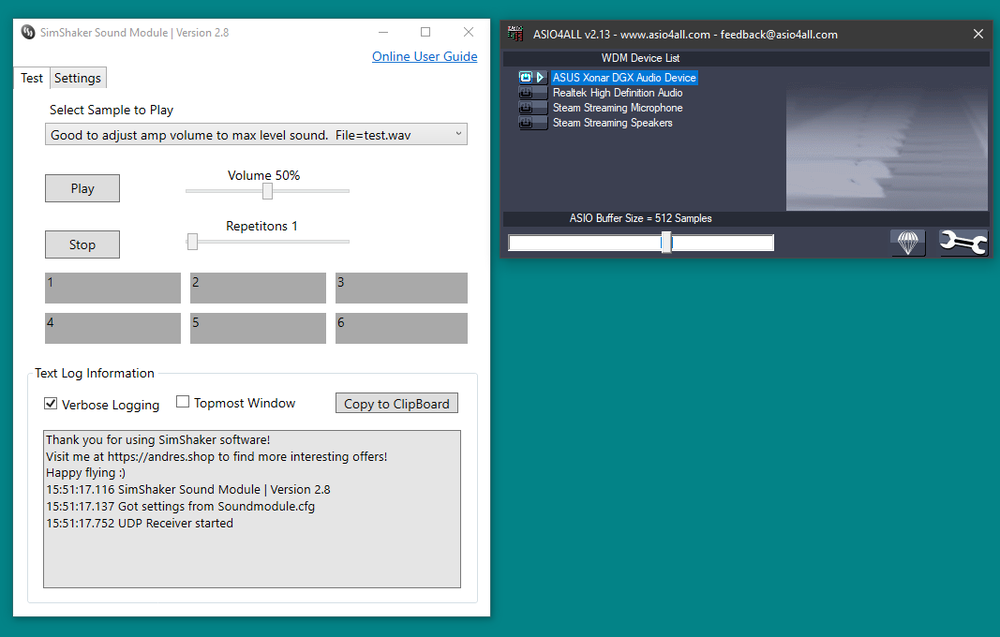Viewport: 1000px width, 637px height.
Task: Click the 'ASIO Buffer Size = 512 Samples' label
Action: [640, 218]
